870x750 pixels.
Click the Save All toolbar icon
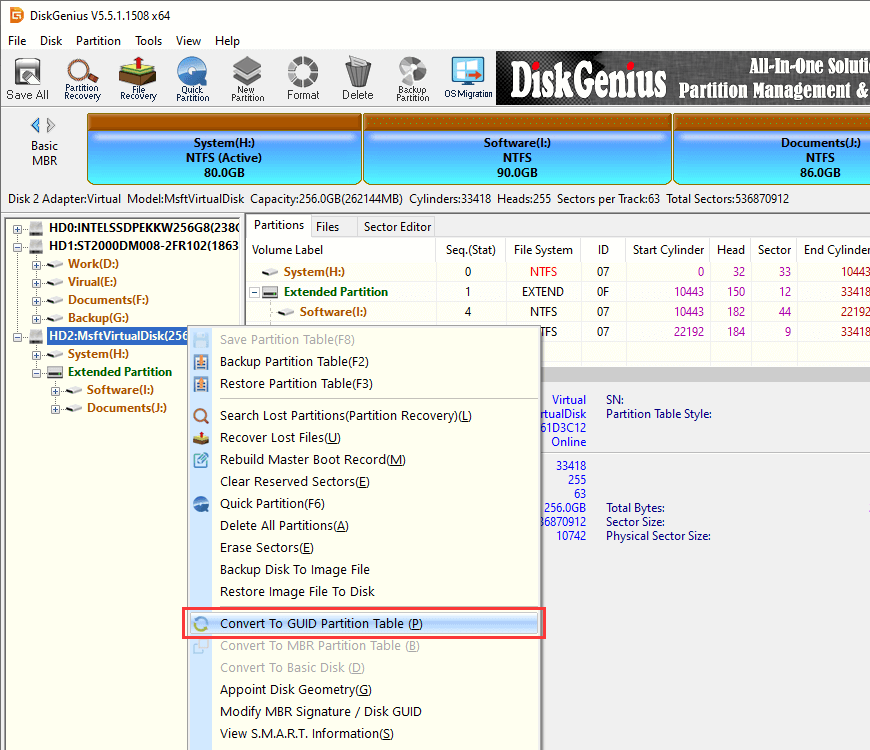[27, 78]
